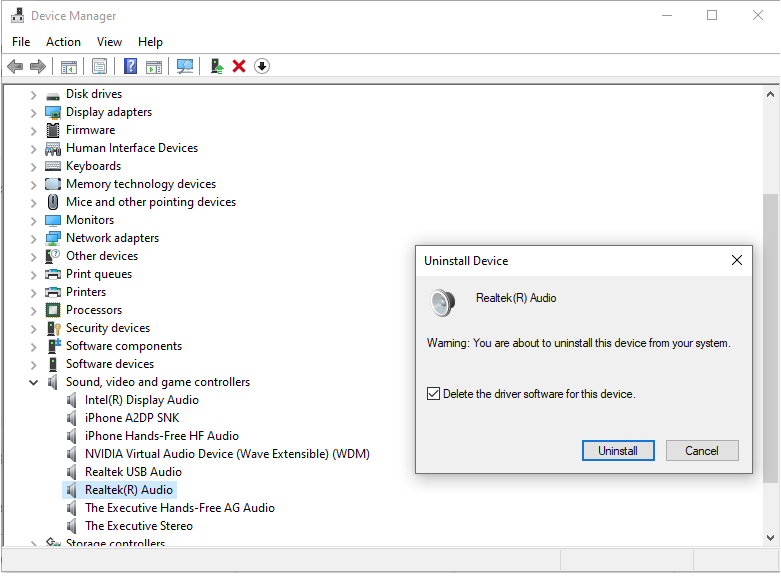Click the red X Uninstall device icon
Image resolution: width=781 pixels, height=577 pixels.
(x=239, y=66)
